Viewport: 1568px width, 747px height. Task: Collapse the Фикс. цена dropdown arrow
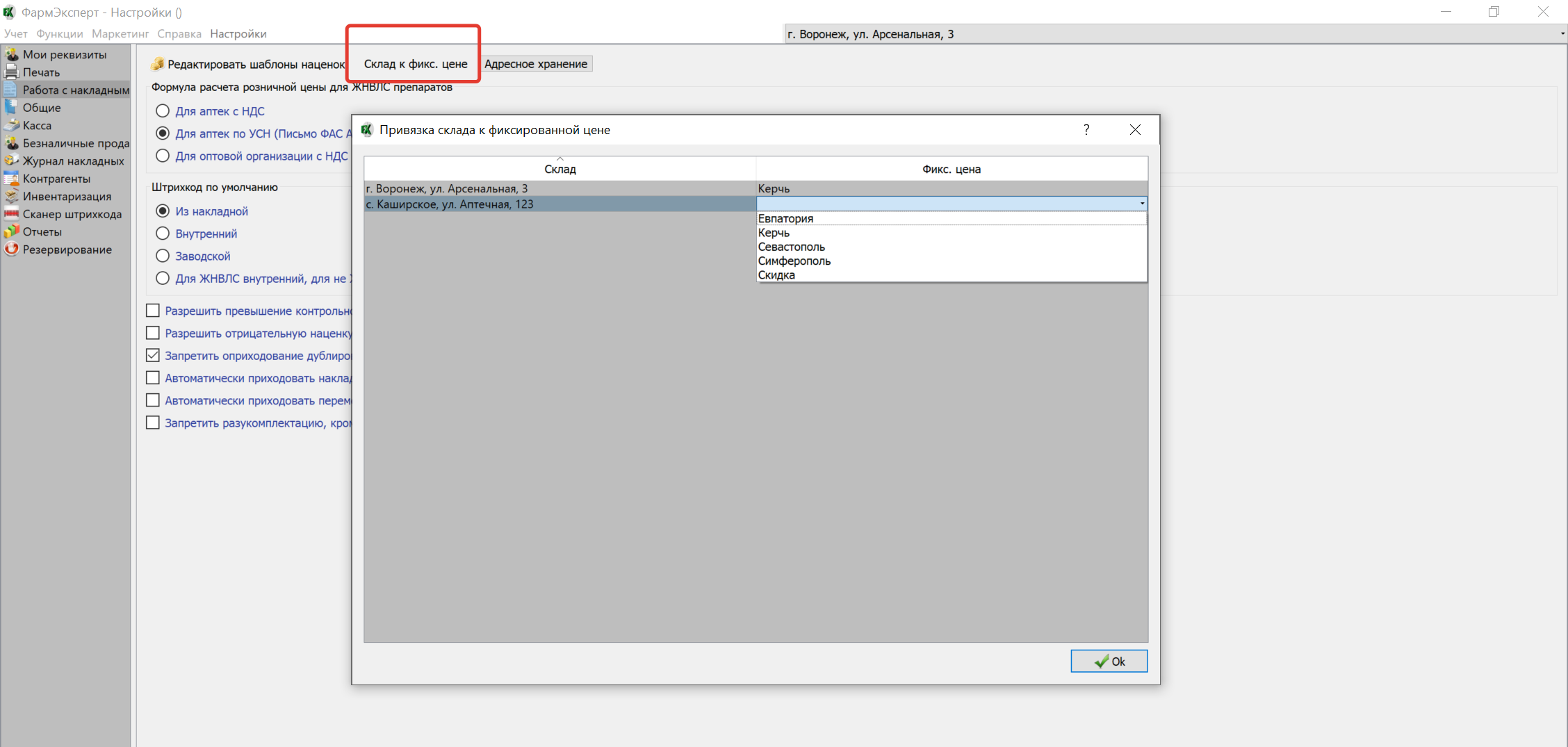pyautogui.click(x=1141, y=204)
